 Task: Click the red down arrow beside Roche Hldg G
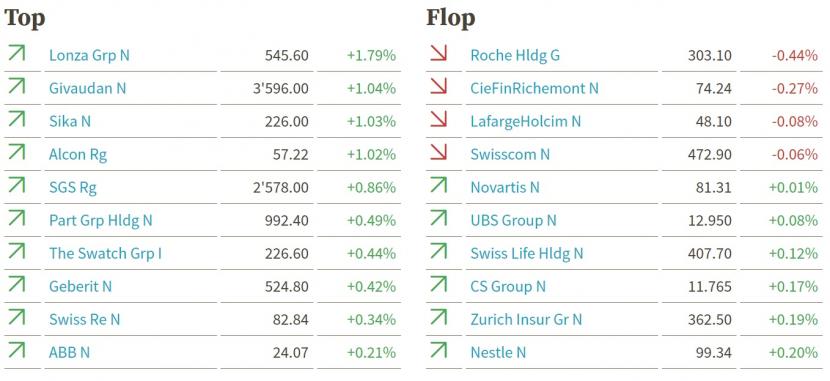point(438,53)
